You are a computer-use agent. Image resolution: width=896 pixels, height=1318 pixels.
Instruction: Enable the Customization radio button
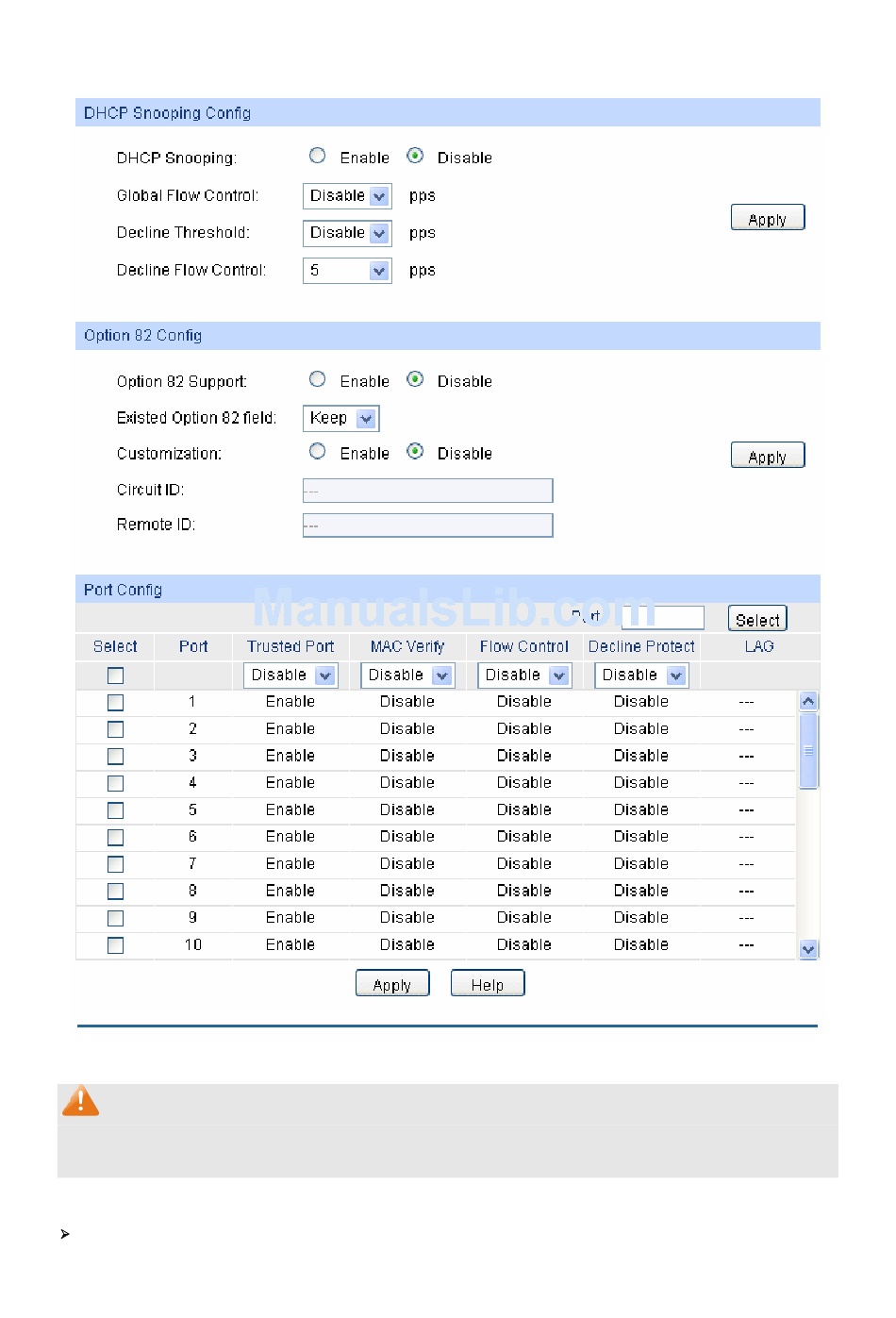click(318, 452)
